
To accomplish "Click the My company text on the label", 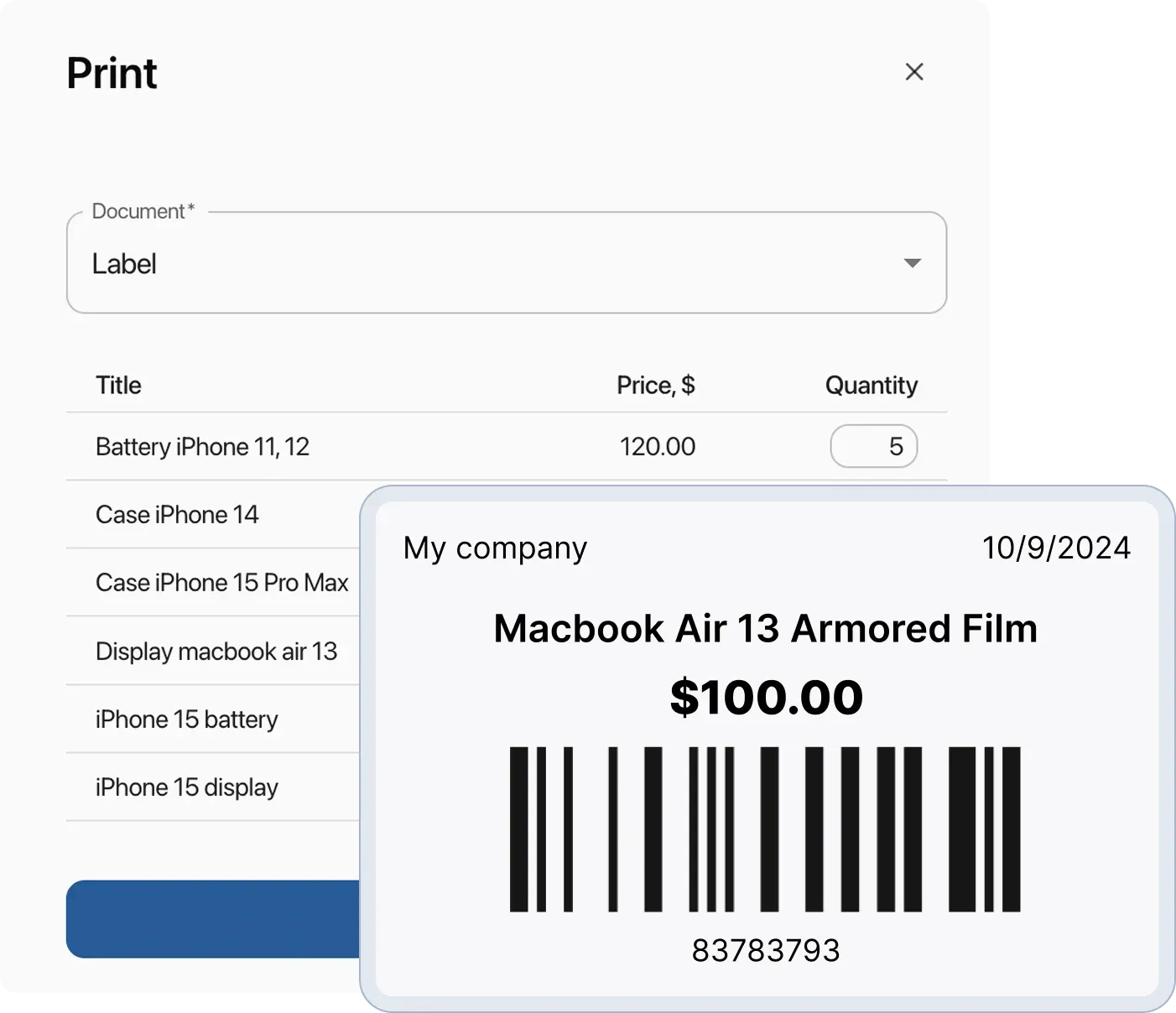I will coord(495,547).
